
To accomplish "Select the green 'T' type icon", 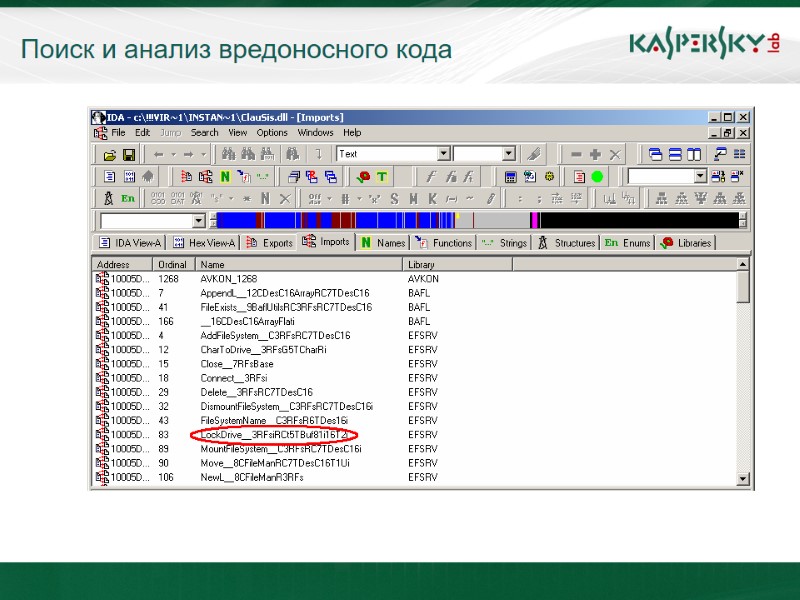I will pos(380,175).
